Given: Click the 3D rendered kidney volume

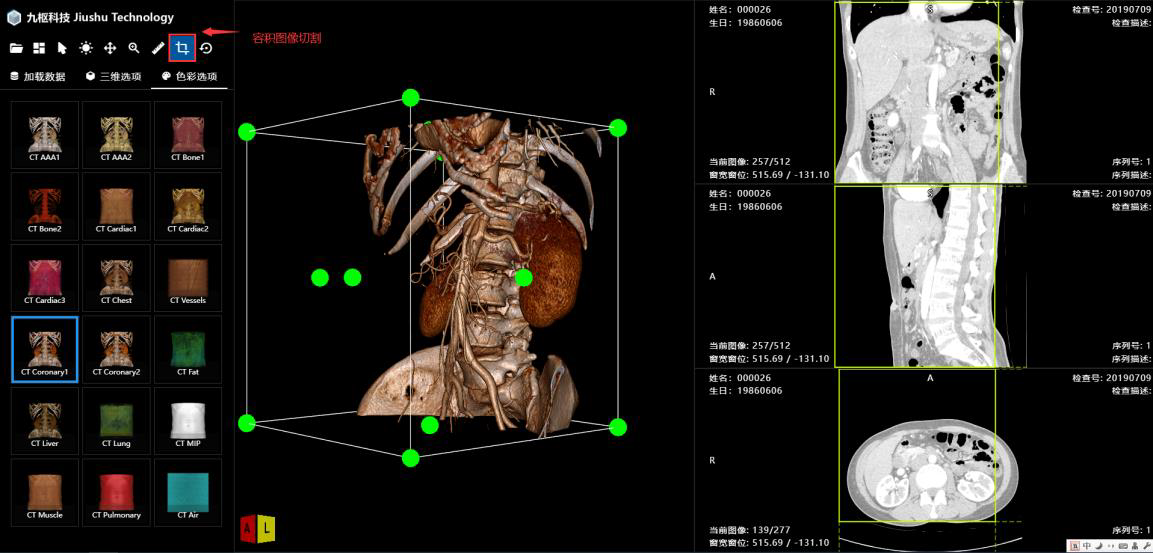Looking at the screenshot, I should click(x=549, y=271).
